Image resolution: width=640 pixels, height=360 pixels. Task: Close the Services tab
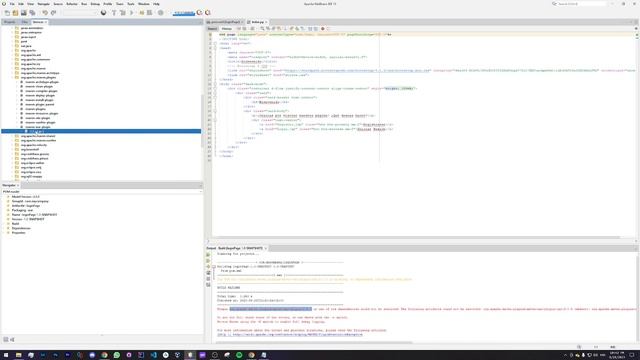[x=46, y=22]
